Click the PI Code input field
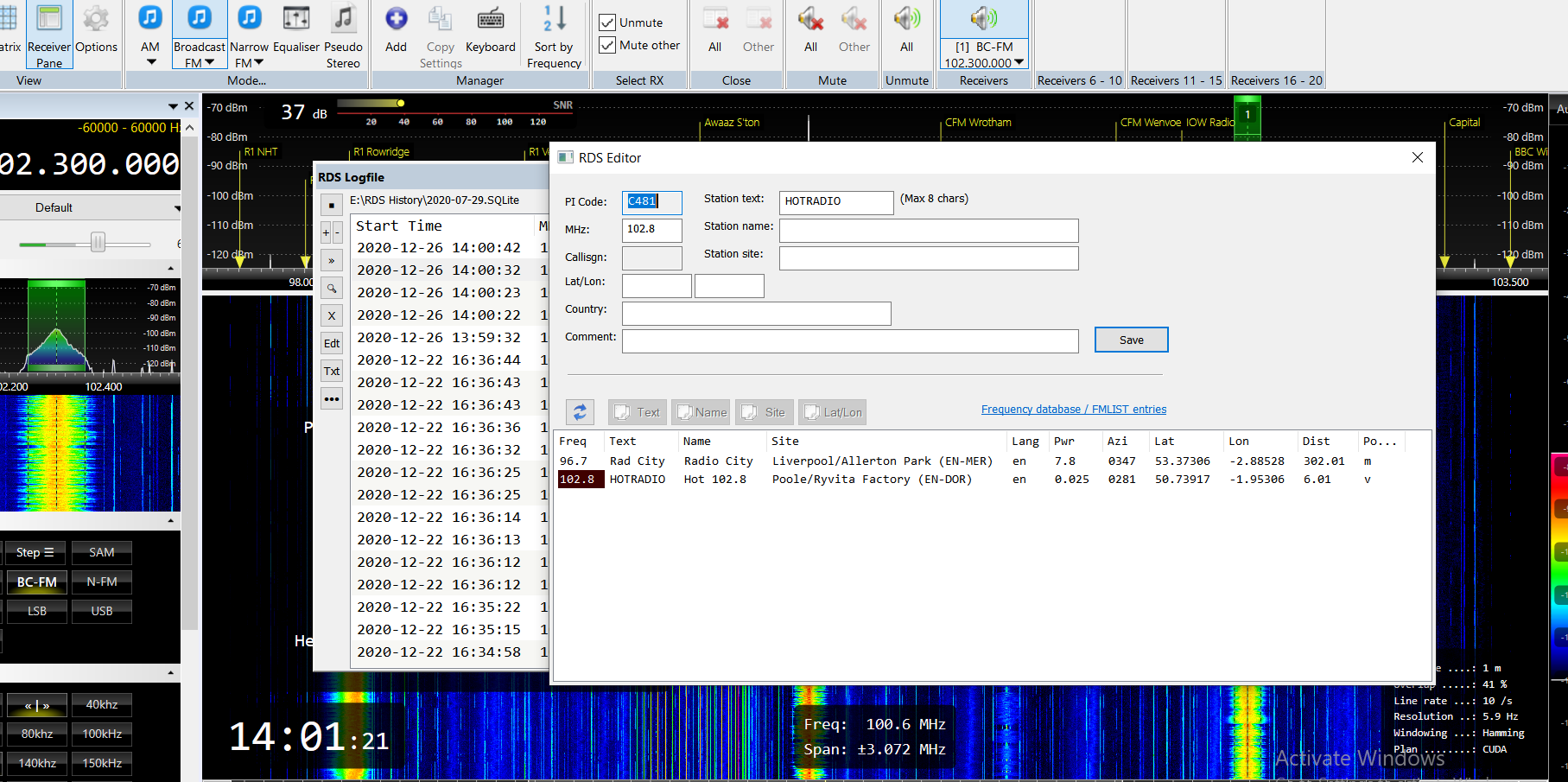The height and width of the screenshot is (782, 1568). (651, 201)
